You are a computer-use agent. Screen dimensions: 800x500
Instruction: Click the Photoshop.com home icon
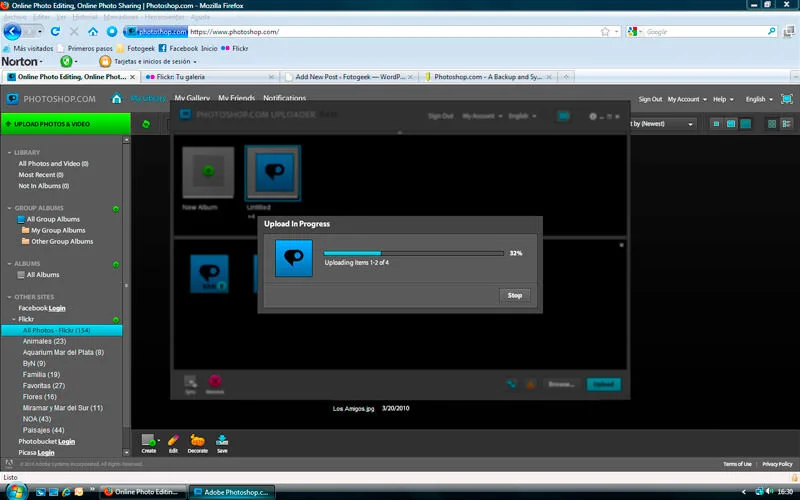point(117,98)
